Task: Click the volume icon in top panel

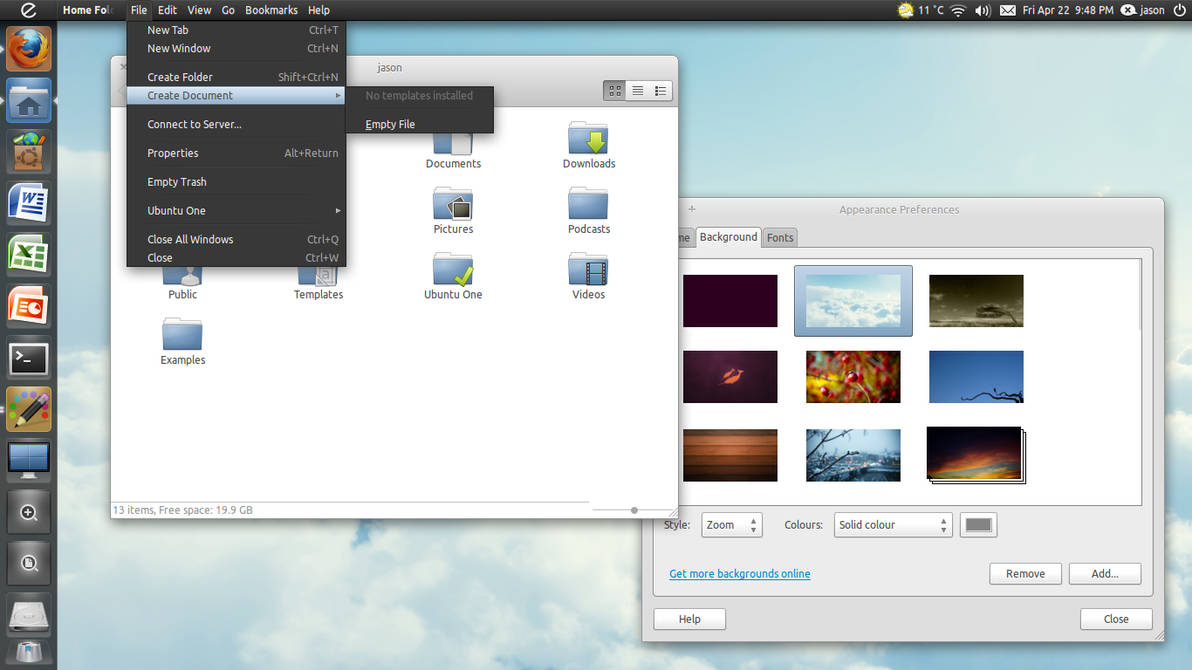Action: pos(982,10)
